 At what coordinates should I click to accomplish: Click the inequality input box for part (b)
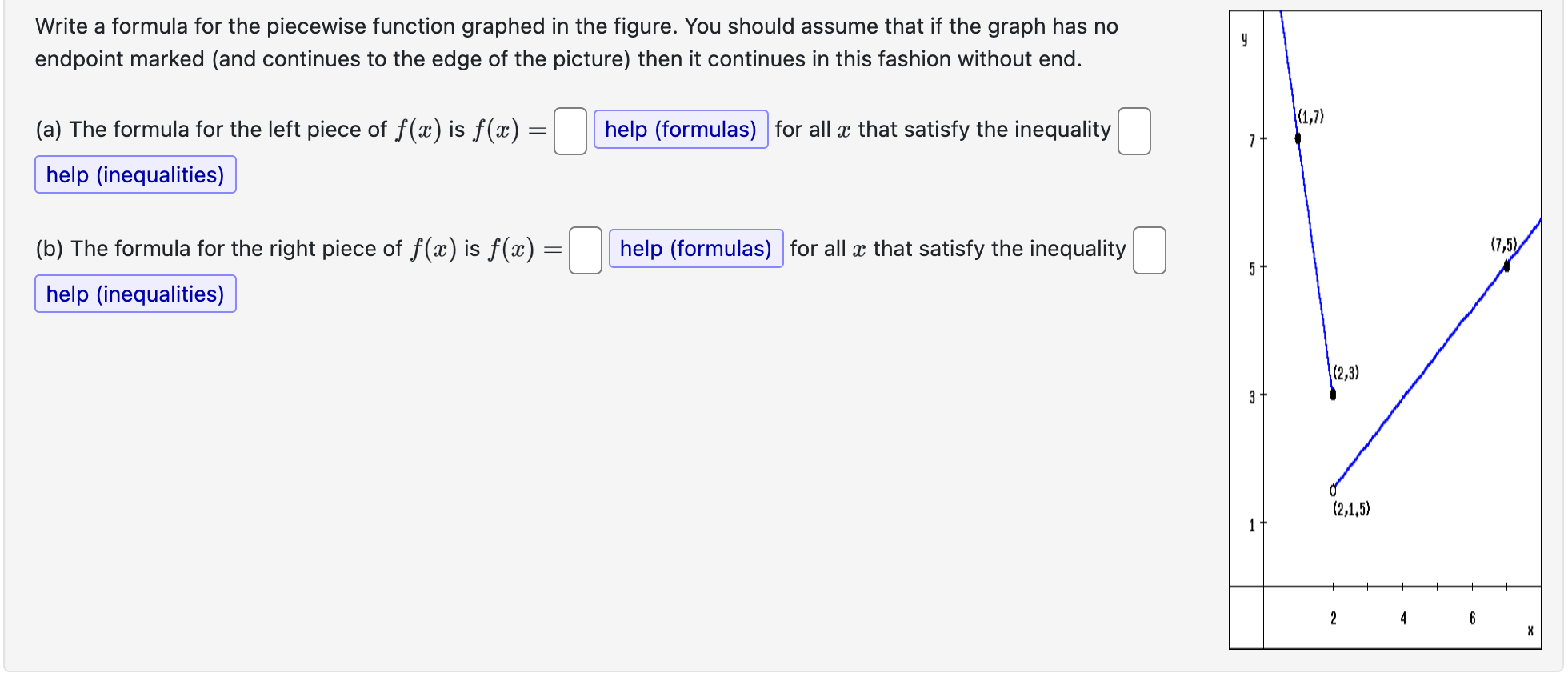coord(1149,251)
